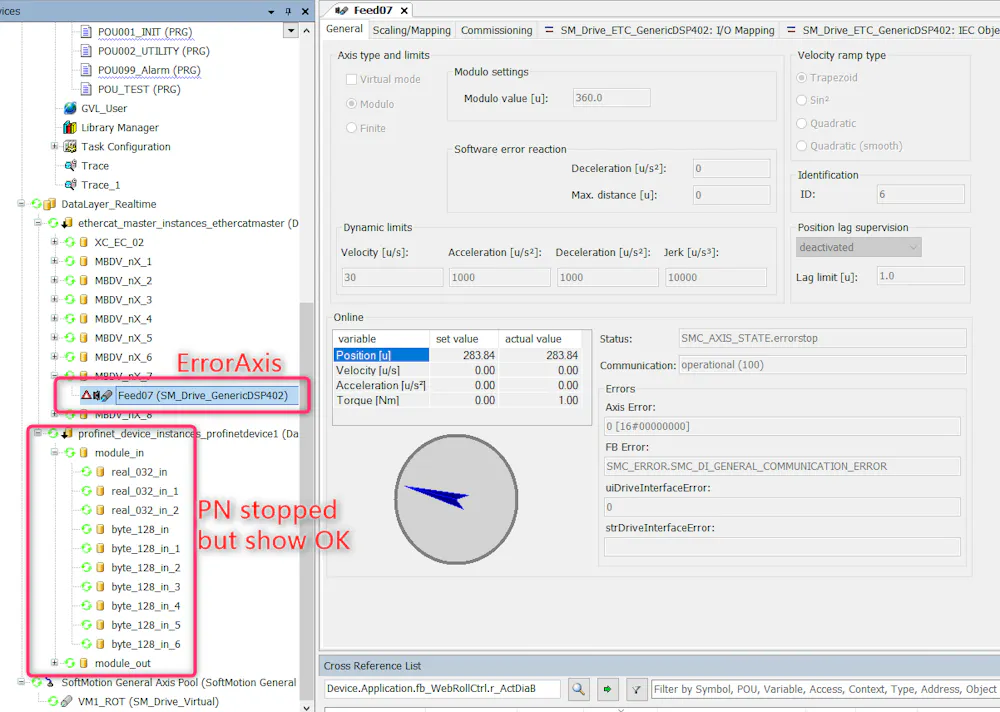Click the Filter by Symbol field
The image size is (1000, 712).
point(825,689)
